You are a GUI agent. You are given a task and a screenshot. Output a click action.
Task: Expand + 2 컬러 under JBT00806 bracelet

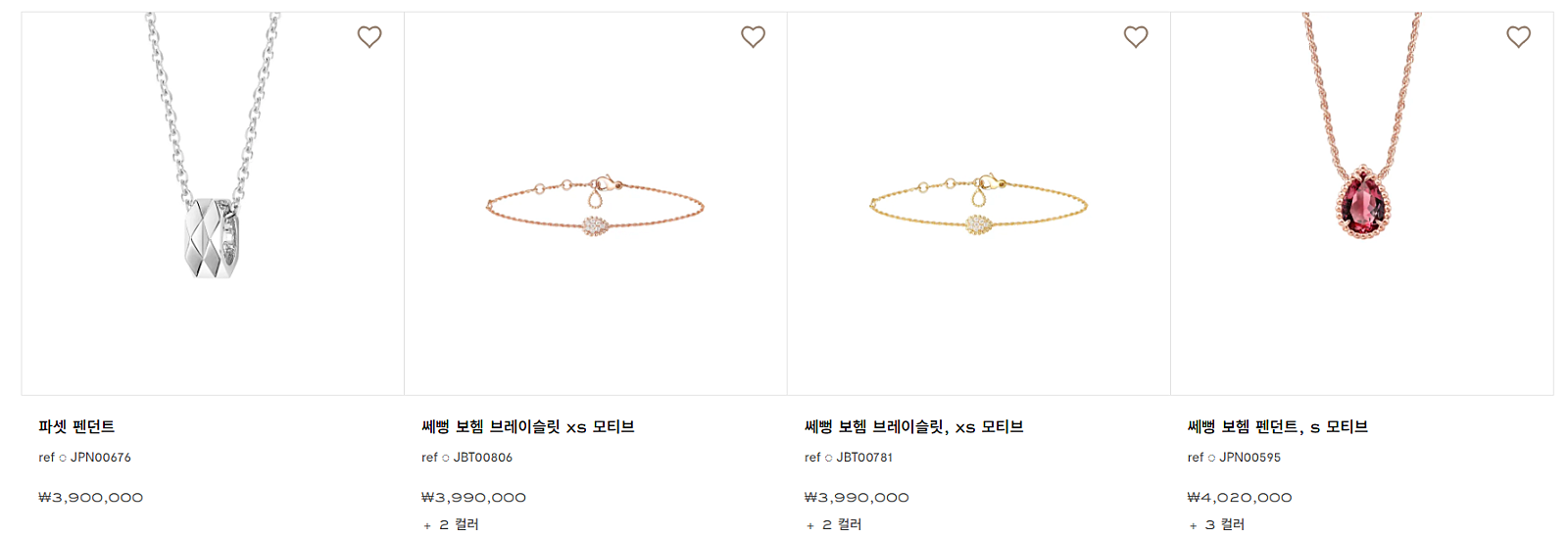tap(451, 524)
